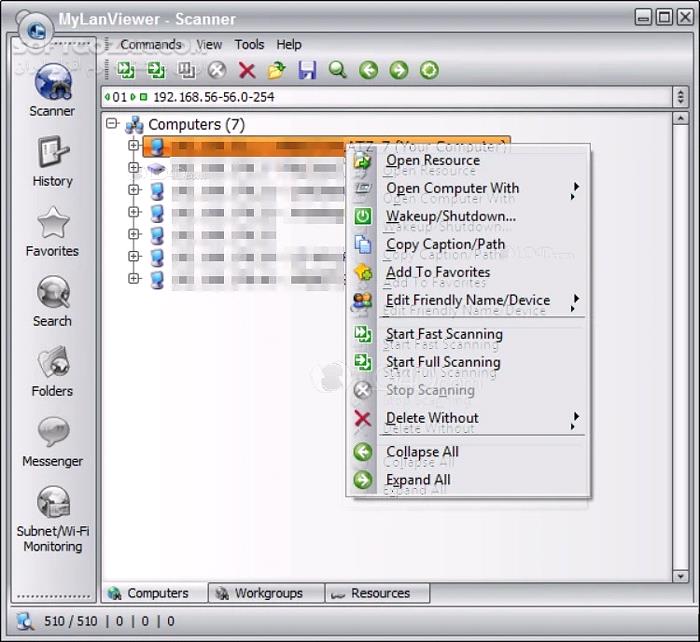Open the Favorites star in the sidebar
The height and width of the screenshot is (642, 700).
click(x=52, y=231)
